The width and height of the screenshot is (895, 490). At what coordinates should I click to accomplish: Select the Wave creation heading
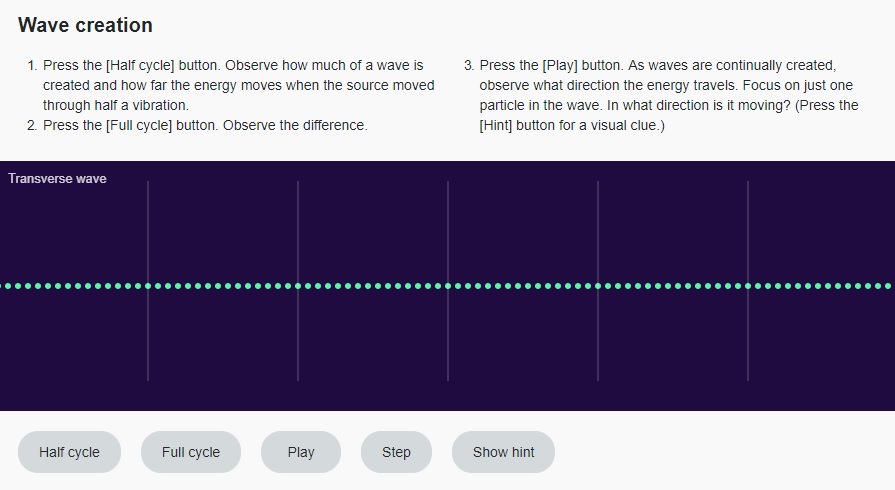tap(85, 25)
